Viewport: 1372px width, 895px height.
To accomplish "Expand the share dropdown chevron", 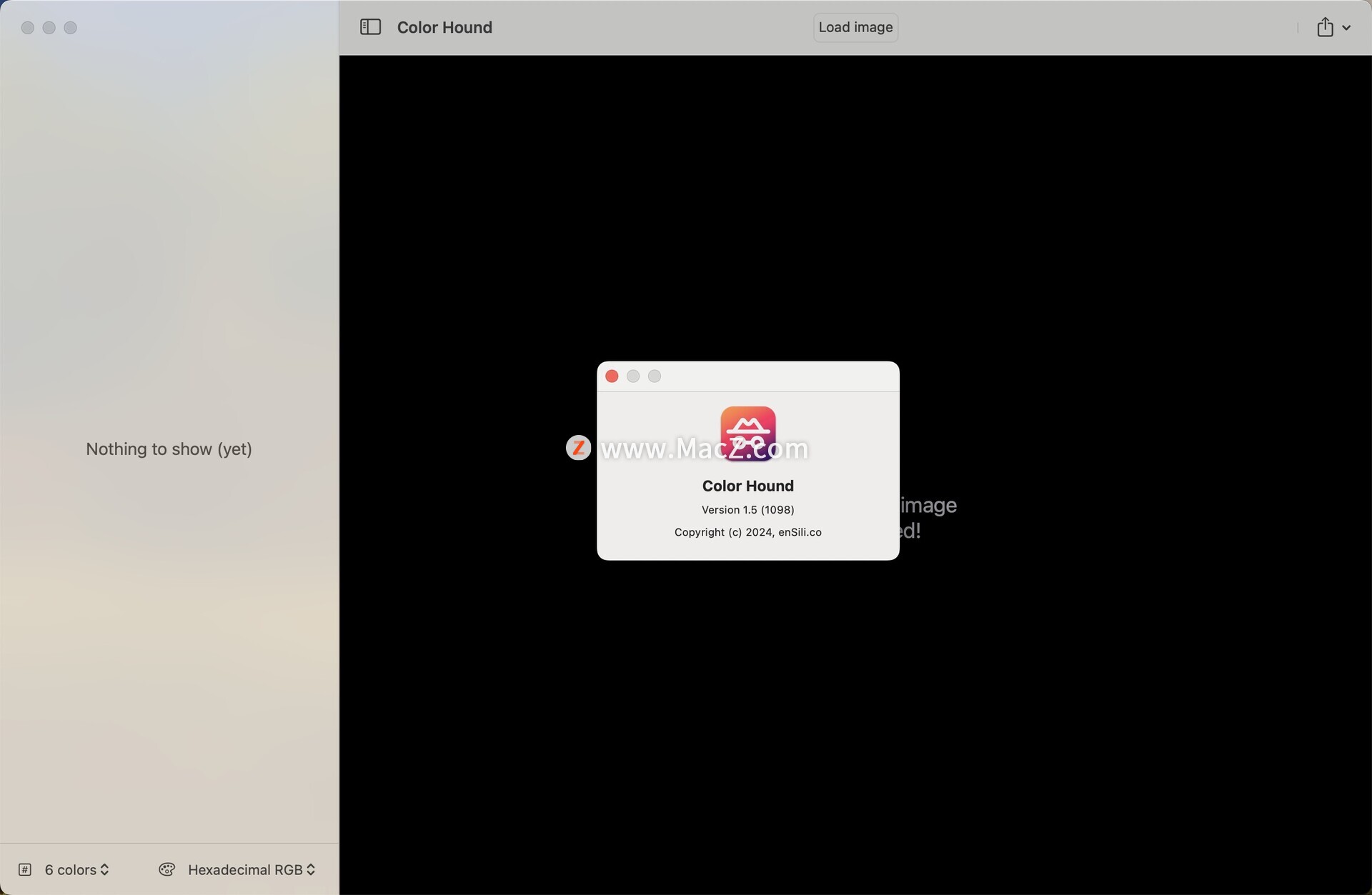I will (1346, 28).
